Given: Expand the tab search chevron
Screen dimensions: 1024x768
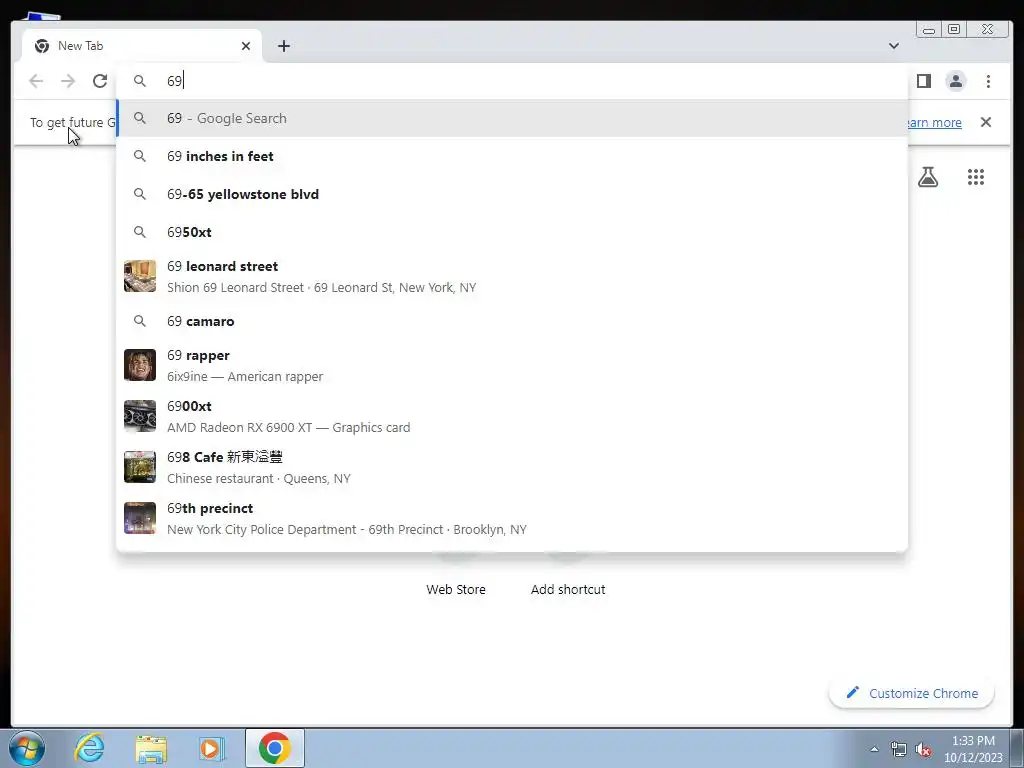Looking at the screenshot, I should point(893,46).
